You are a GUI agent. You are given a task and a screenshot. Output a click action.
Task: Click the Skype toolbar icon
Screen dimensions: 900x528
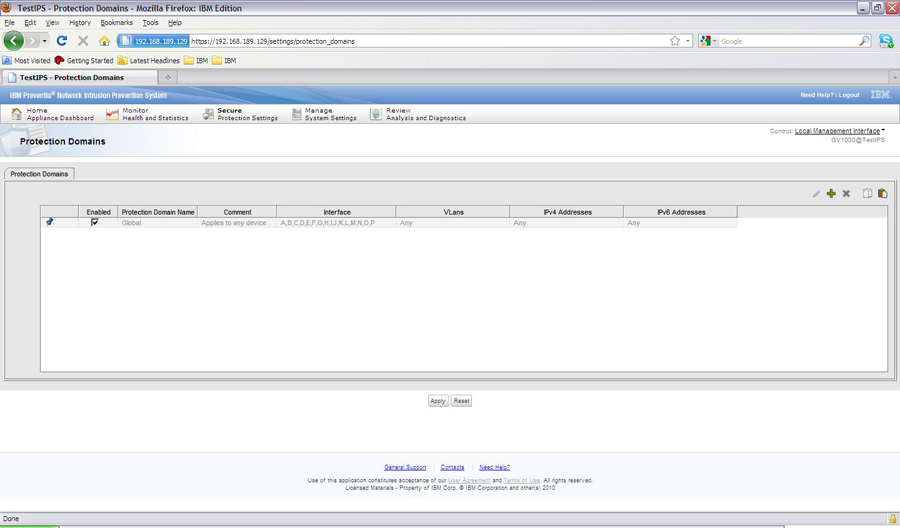886,41
